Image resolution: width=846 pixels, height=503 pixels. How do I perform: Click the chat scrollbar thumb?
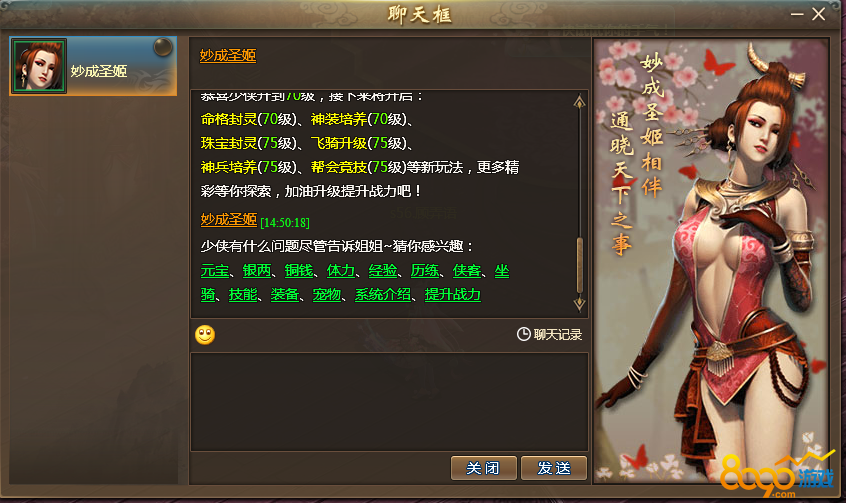pos(580,266)
